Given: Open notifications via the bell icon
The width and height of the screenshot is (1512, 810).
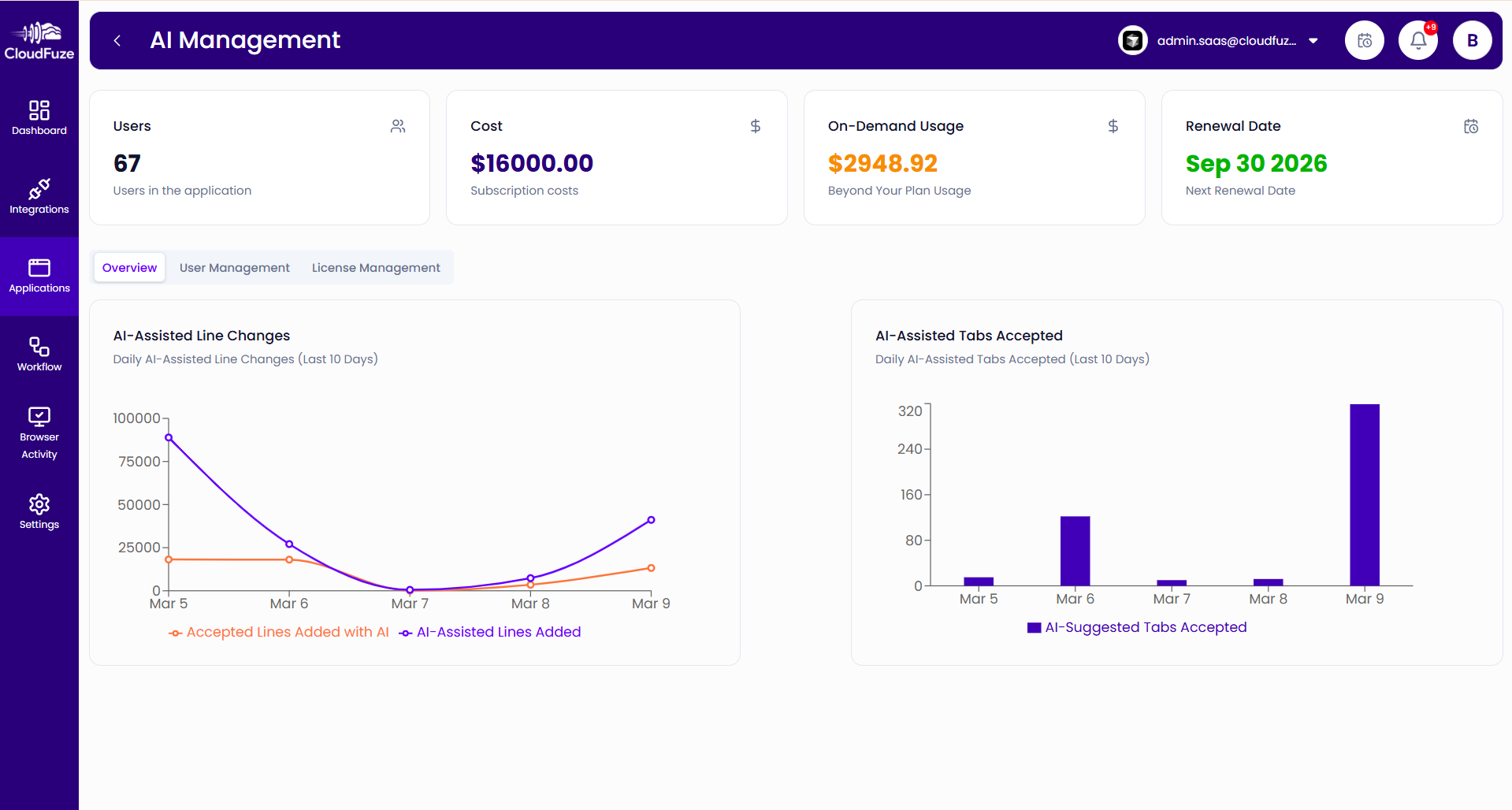Looking at the screenshot, I should (1417, 40).
